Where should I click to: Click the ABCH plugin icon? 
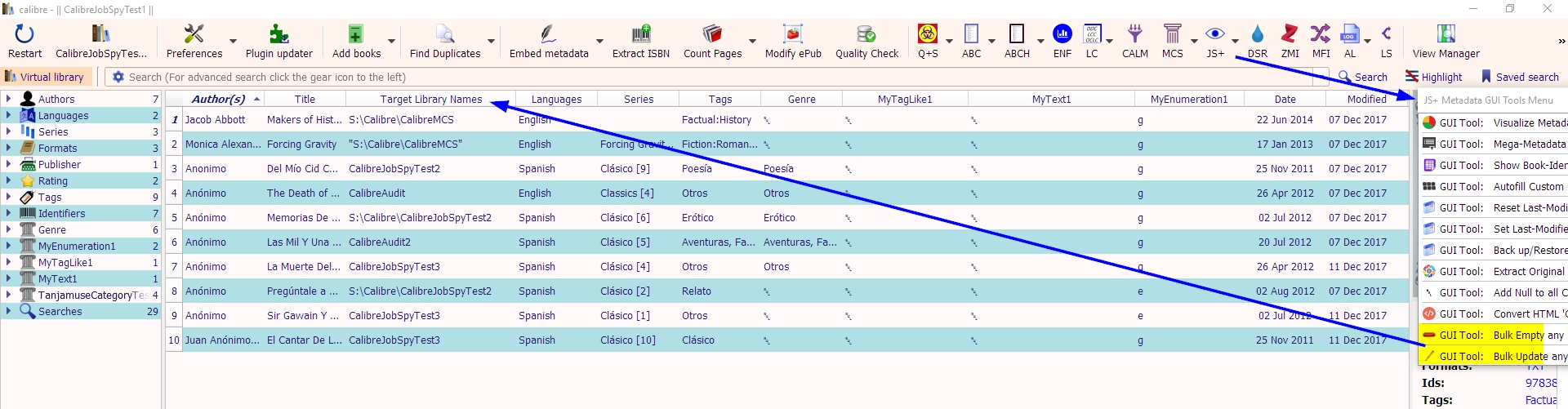[1017, 33]
